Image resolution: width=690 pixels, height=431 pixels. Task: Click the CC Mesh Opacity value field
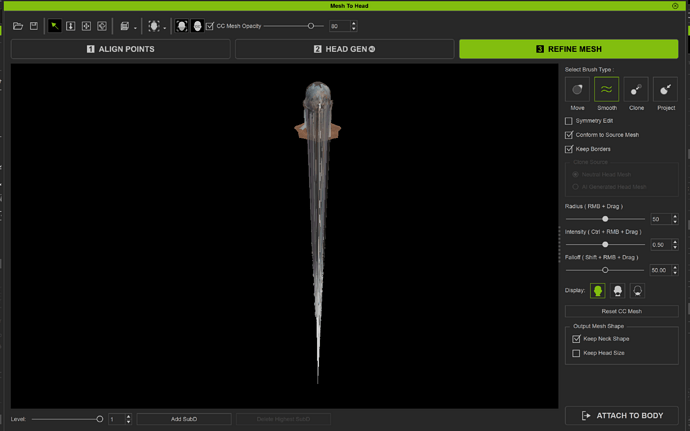pos(339,26)
